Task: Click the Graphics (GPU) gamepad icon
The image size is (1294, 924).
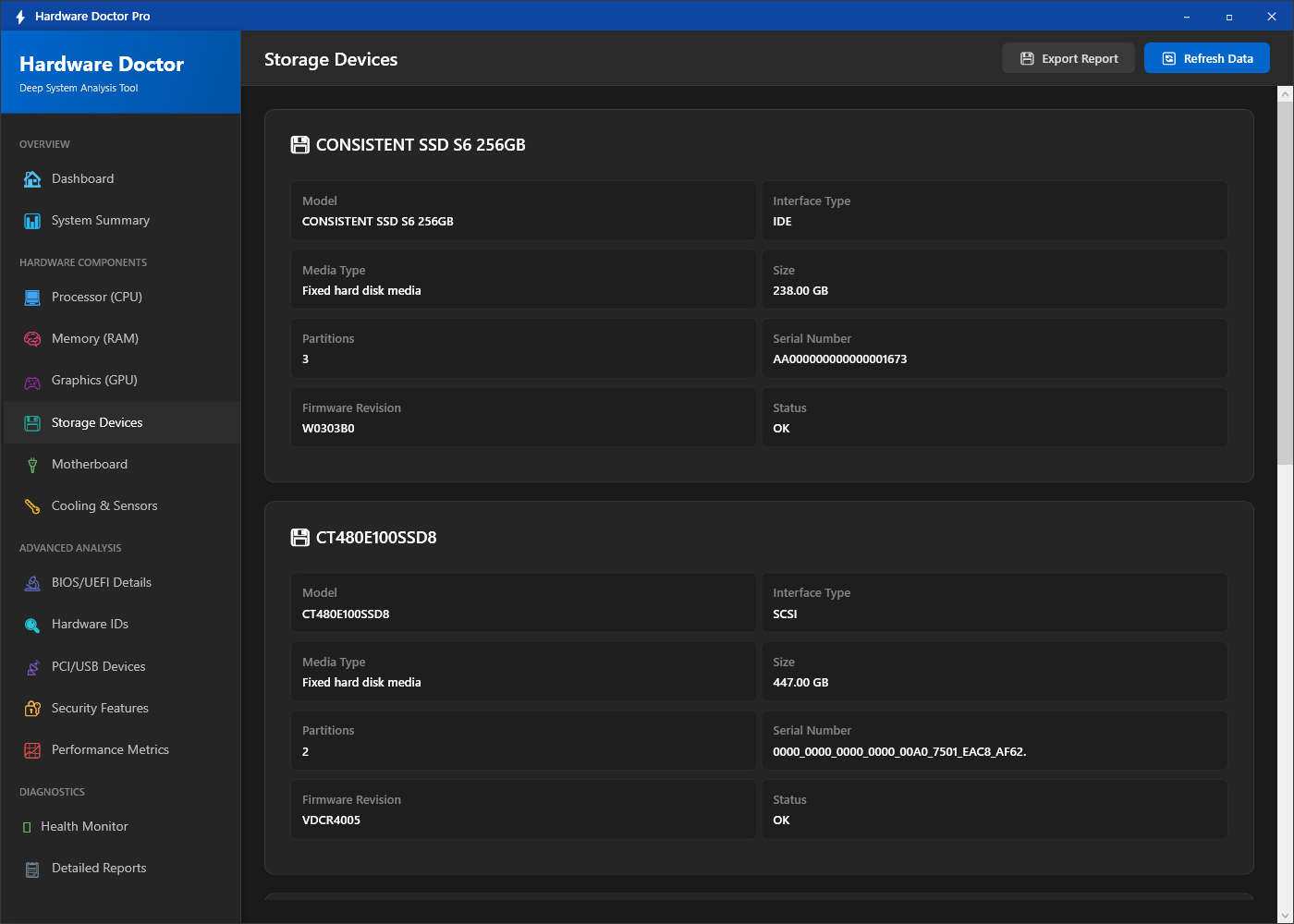Action: click(32, 381)
